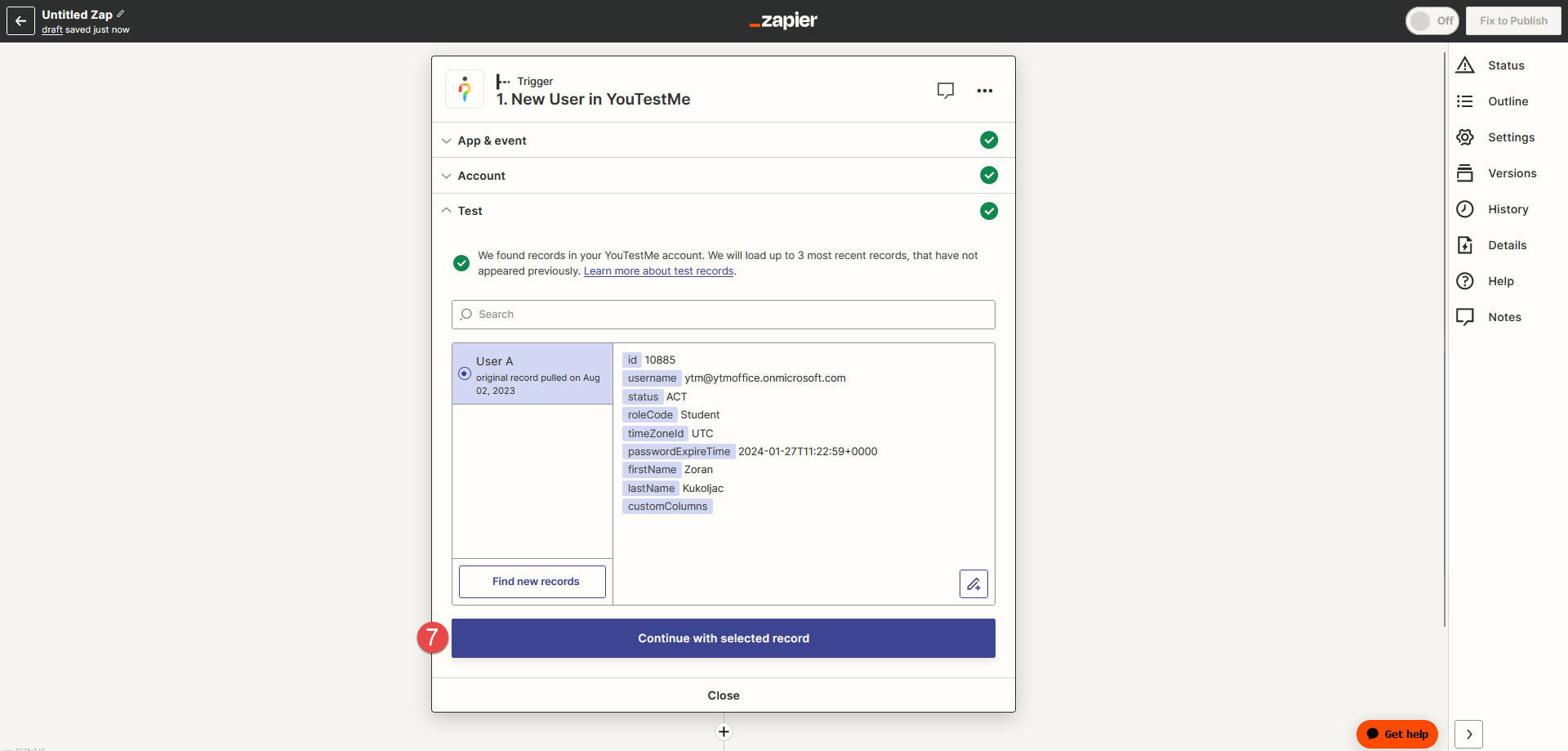Click the draft link under title
Screen dimensions: 1568x751
point(52,30)
